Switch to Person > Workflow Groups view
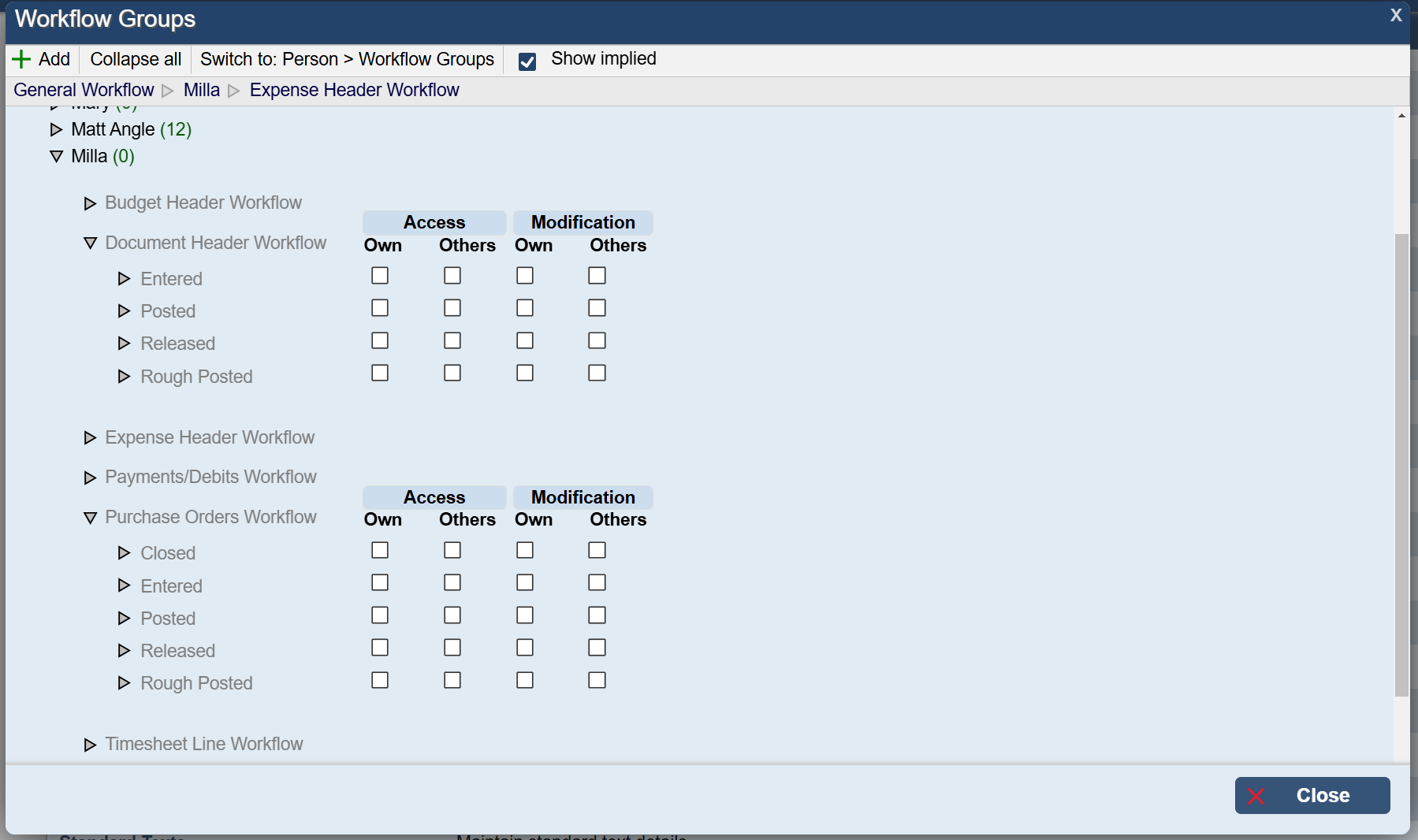The height and width of the screenshot is (840, 1418). tap(347, 59)
